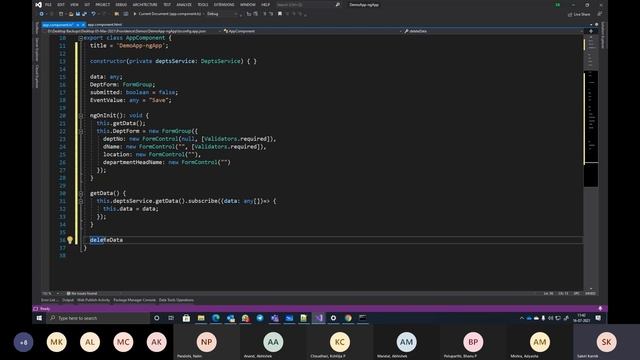Open the VIEW menu
The height and width of the screenshot is (360, 640).
coord(74,4)
